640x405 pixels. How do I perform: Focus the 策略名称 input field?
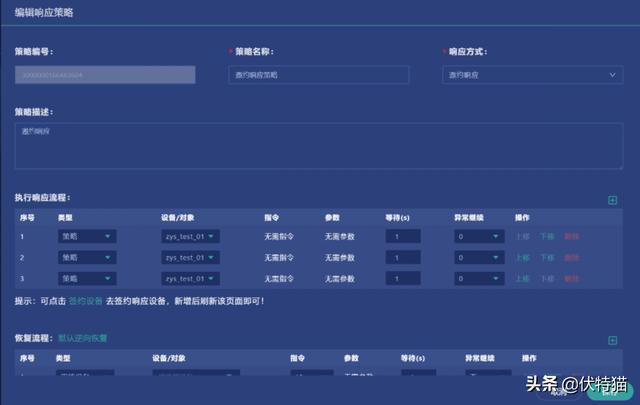pos(318,75)
